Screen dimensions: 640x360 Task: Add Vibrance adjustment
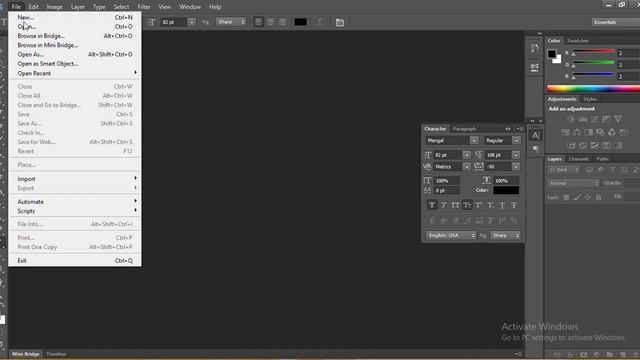pyautogui.click(x=618, y=119)
